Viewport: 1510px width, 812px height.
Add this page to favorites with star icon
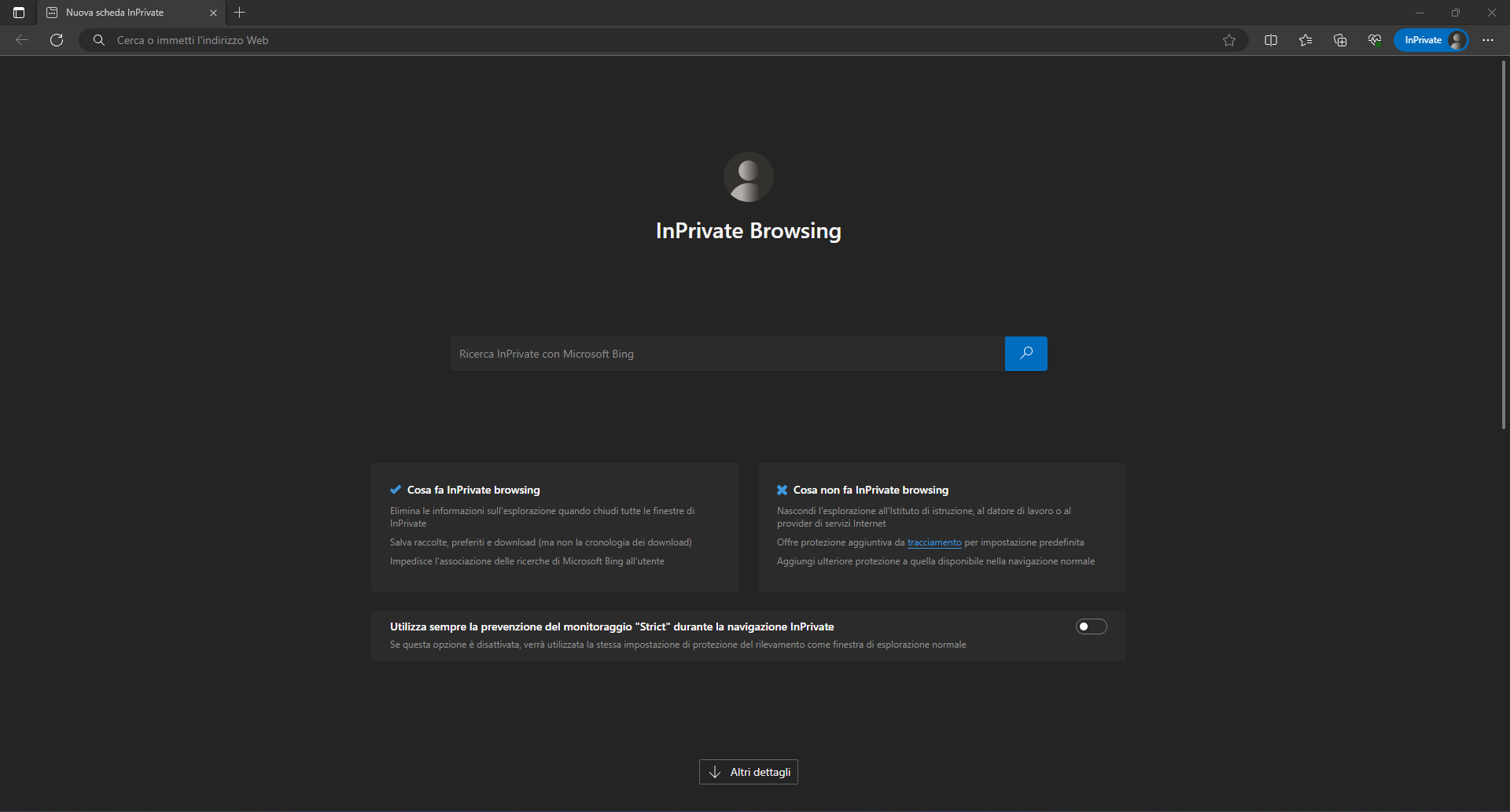pos(1229,40)
